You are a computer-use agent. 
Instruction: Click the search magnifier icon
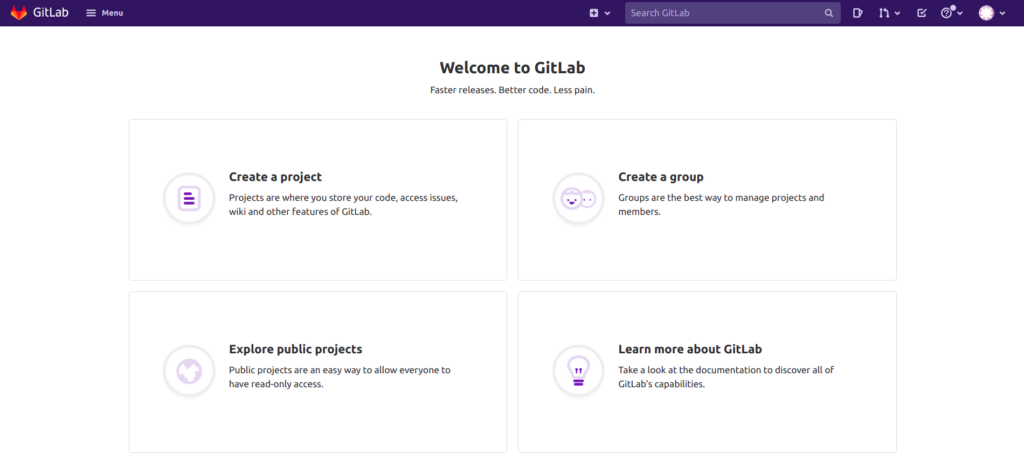(829, 13)
